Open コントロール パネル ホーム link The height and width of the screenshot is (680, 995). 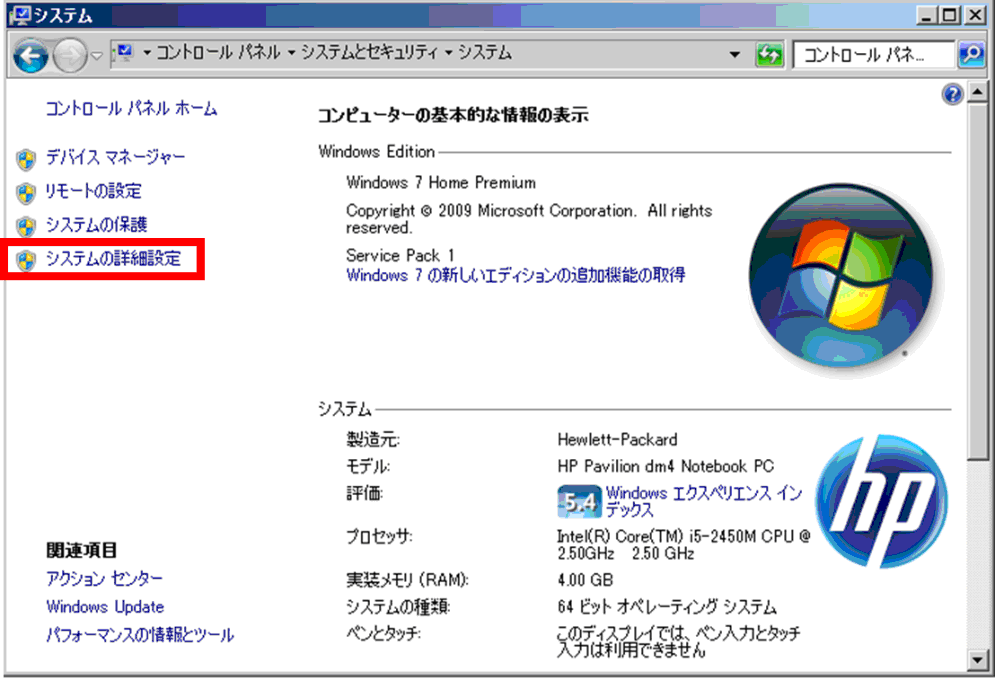(131, 108)
